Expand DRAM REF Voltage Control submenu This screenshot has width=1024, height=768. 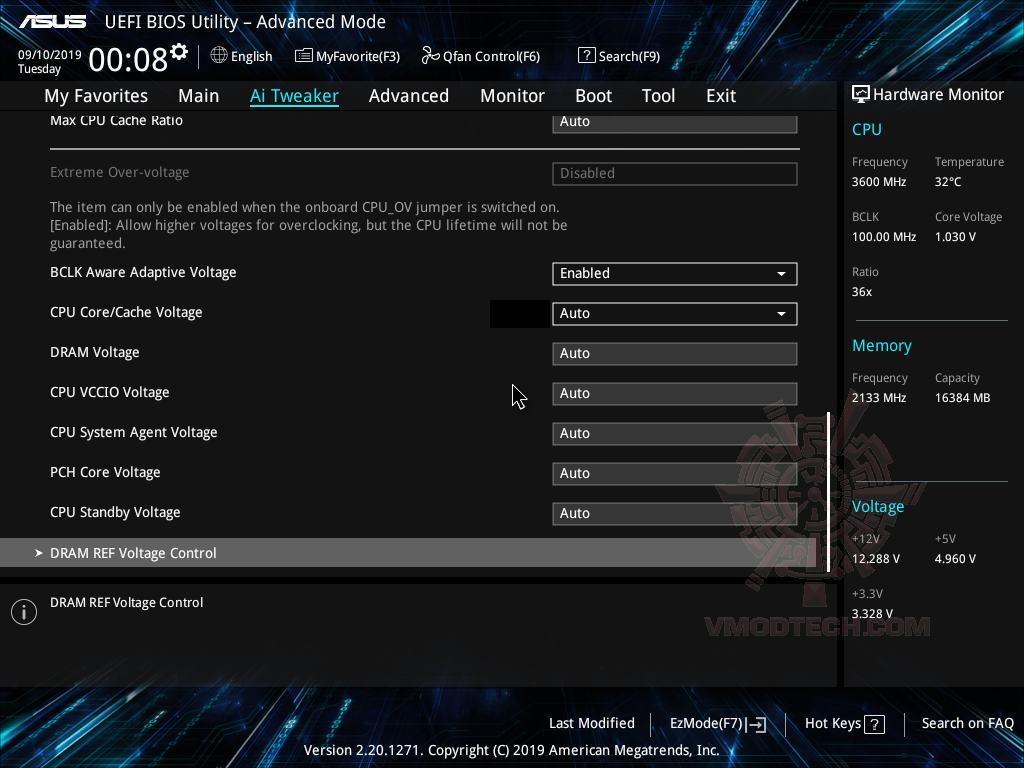(133, 552)
